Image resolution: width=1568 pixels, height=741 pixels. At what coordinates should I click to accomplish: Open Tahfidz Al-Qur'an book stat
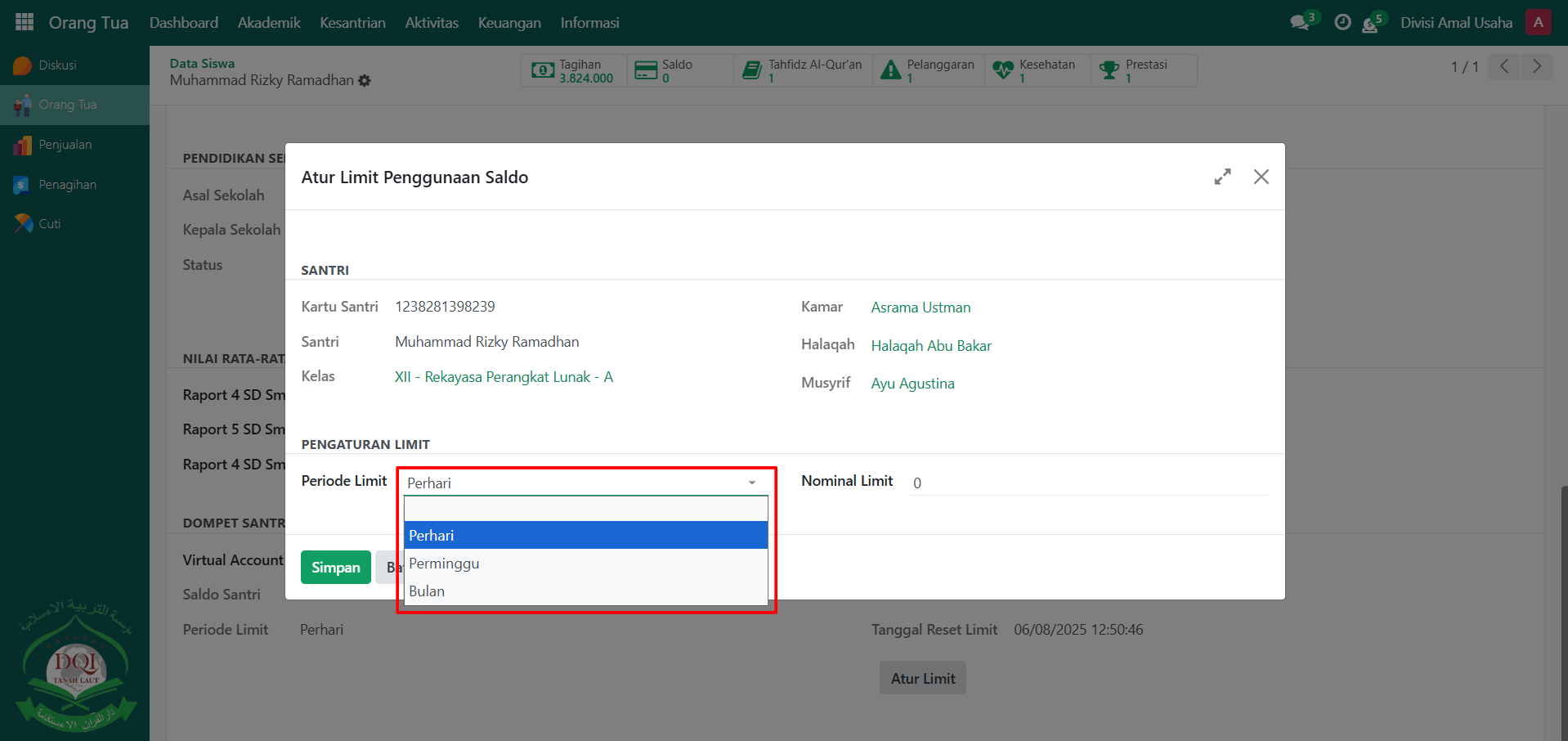point(803,71)
